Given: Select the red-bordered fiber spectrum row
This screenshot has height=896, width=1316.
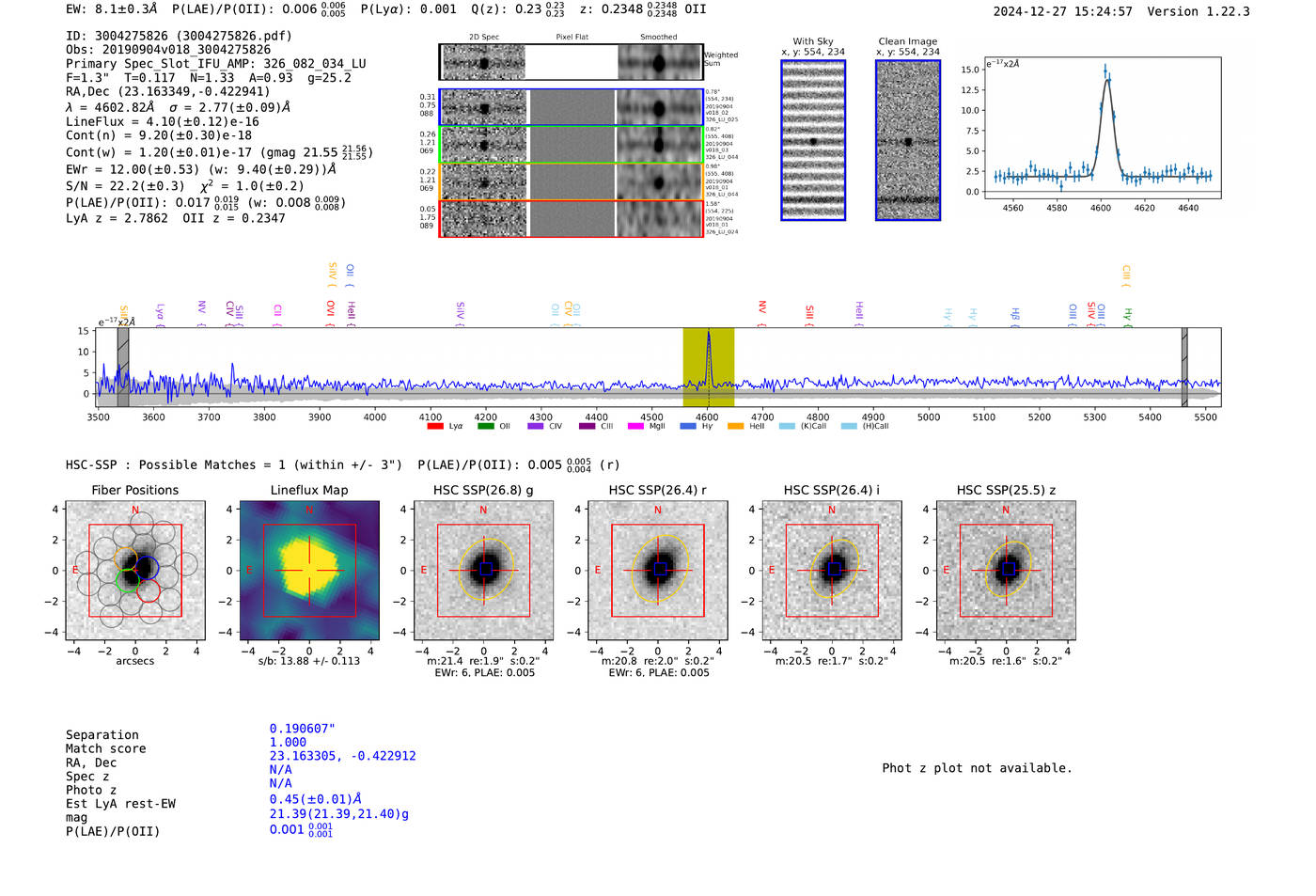Looking at the screenshot, I should (572, 218).
